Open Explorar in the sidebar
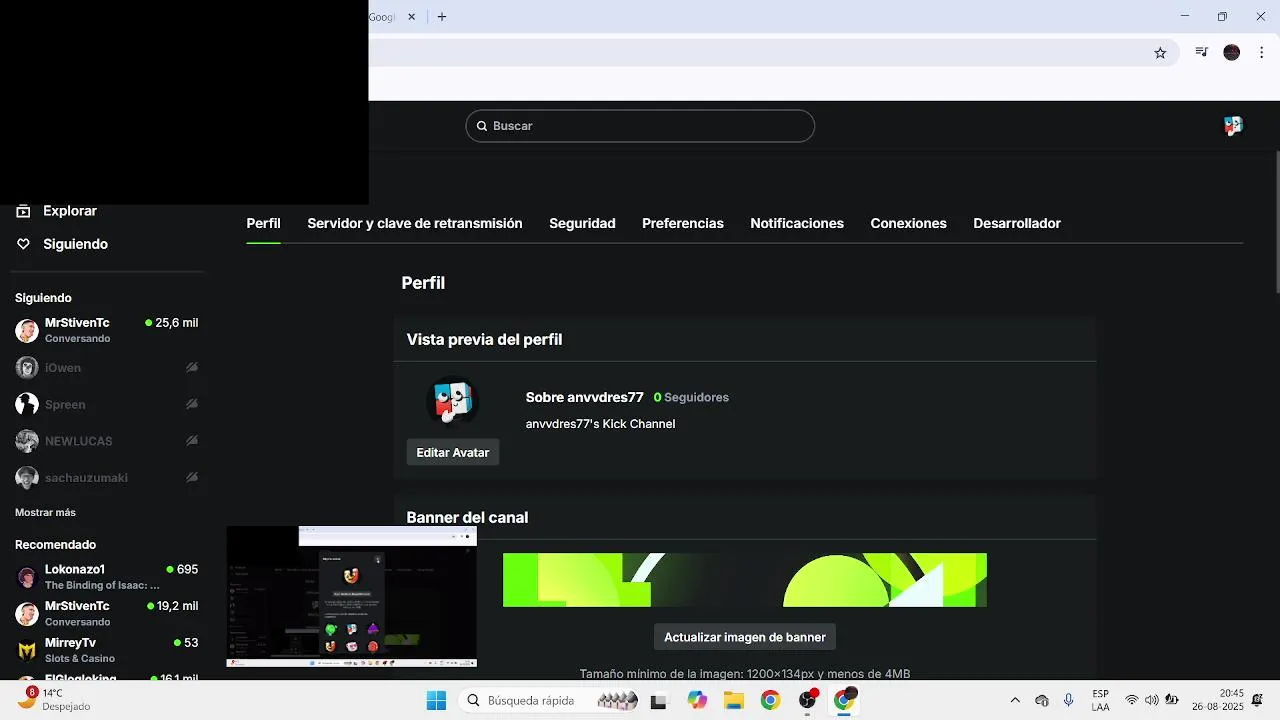This screenshot has height=720, width=1280. tap(70, 211)
